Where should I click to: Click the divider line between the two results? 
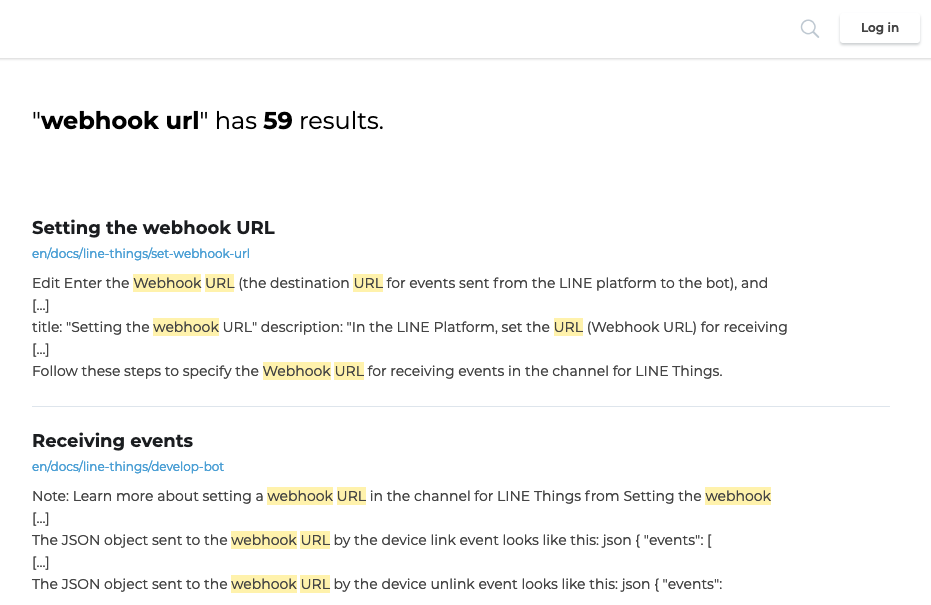click(x=461, y=406)
